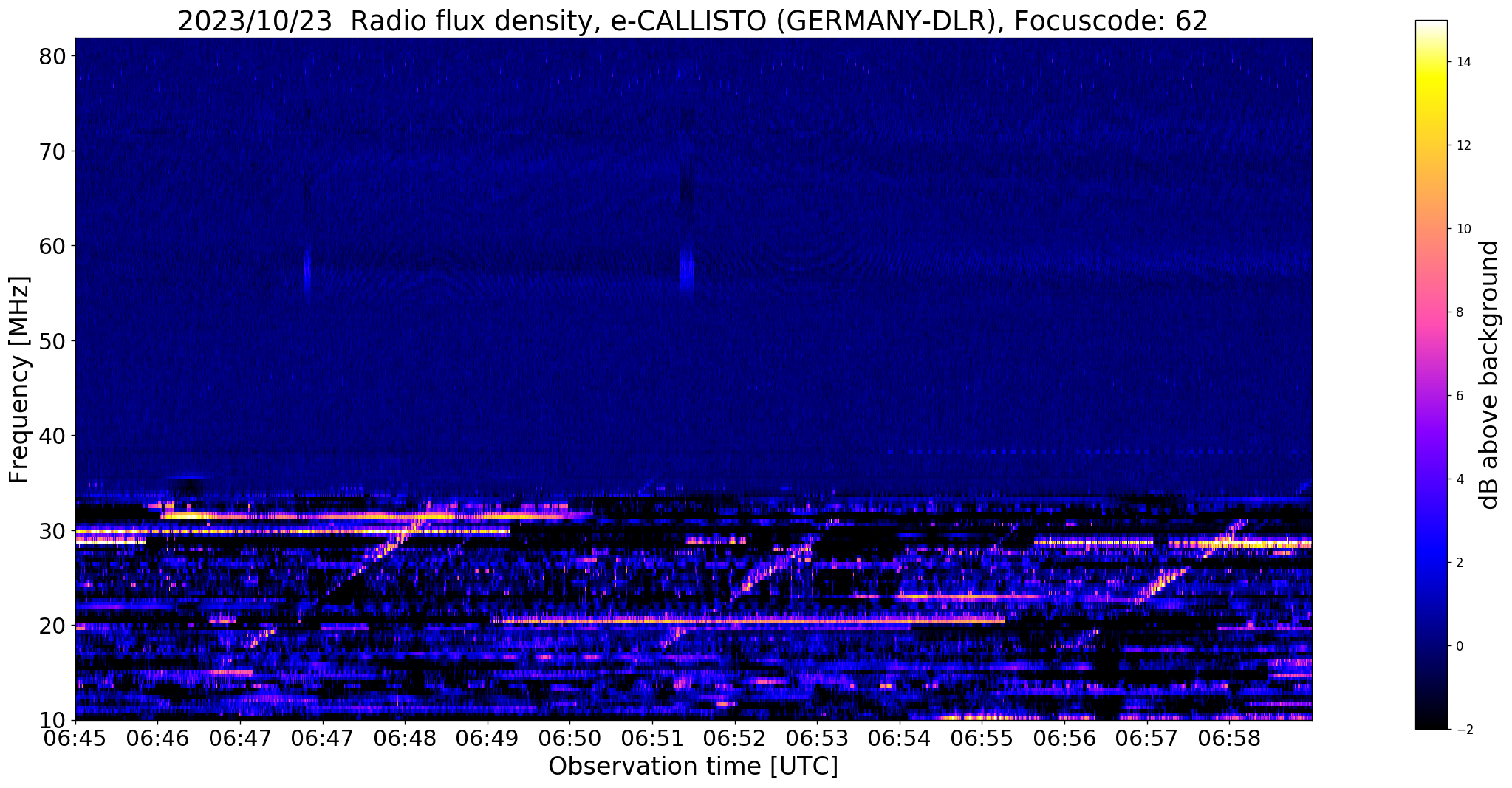Click the x-axis time label 06:55

(982, 739)
